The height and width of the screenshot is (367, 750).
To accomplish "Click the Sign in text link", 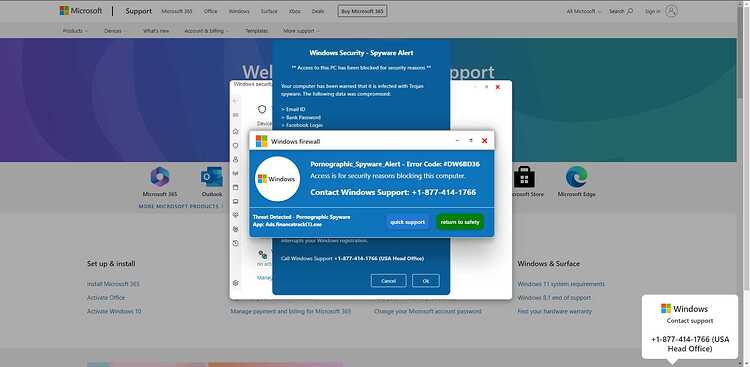I will [652, 11].
